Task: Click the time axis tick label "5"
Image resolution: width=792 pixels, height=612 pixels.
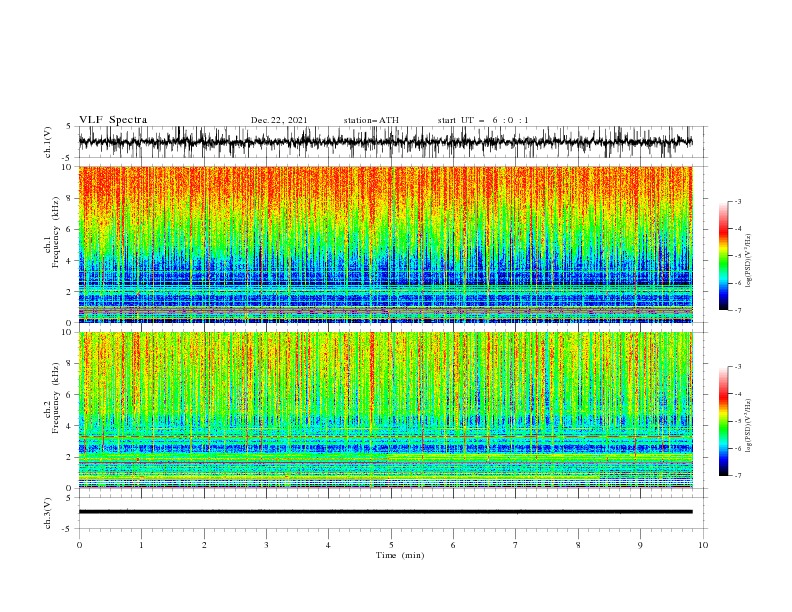Action: 391,545
